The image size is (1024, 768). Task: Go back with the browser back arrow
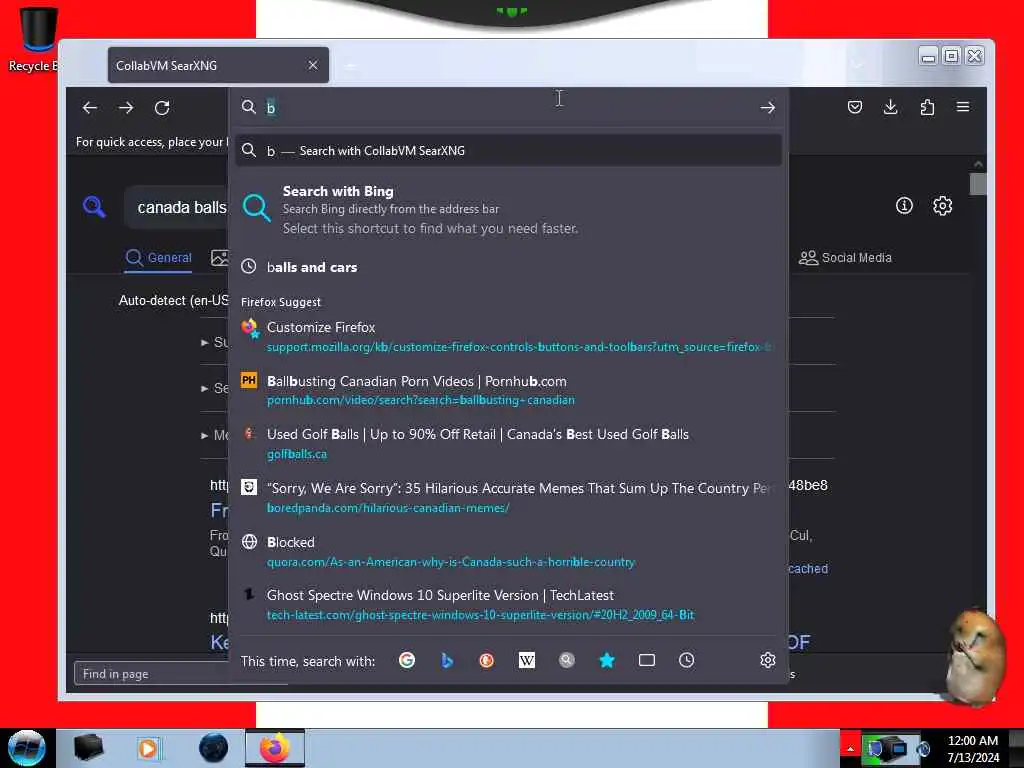pos(90,108)
